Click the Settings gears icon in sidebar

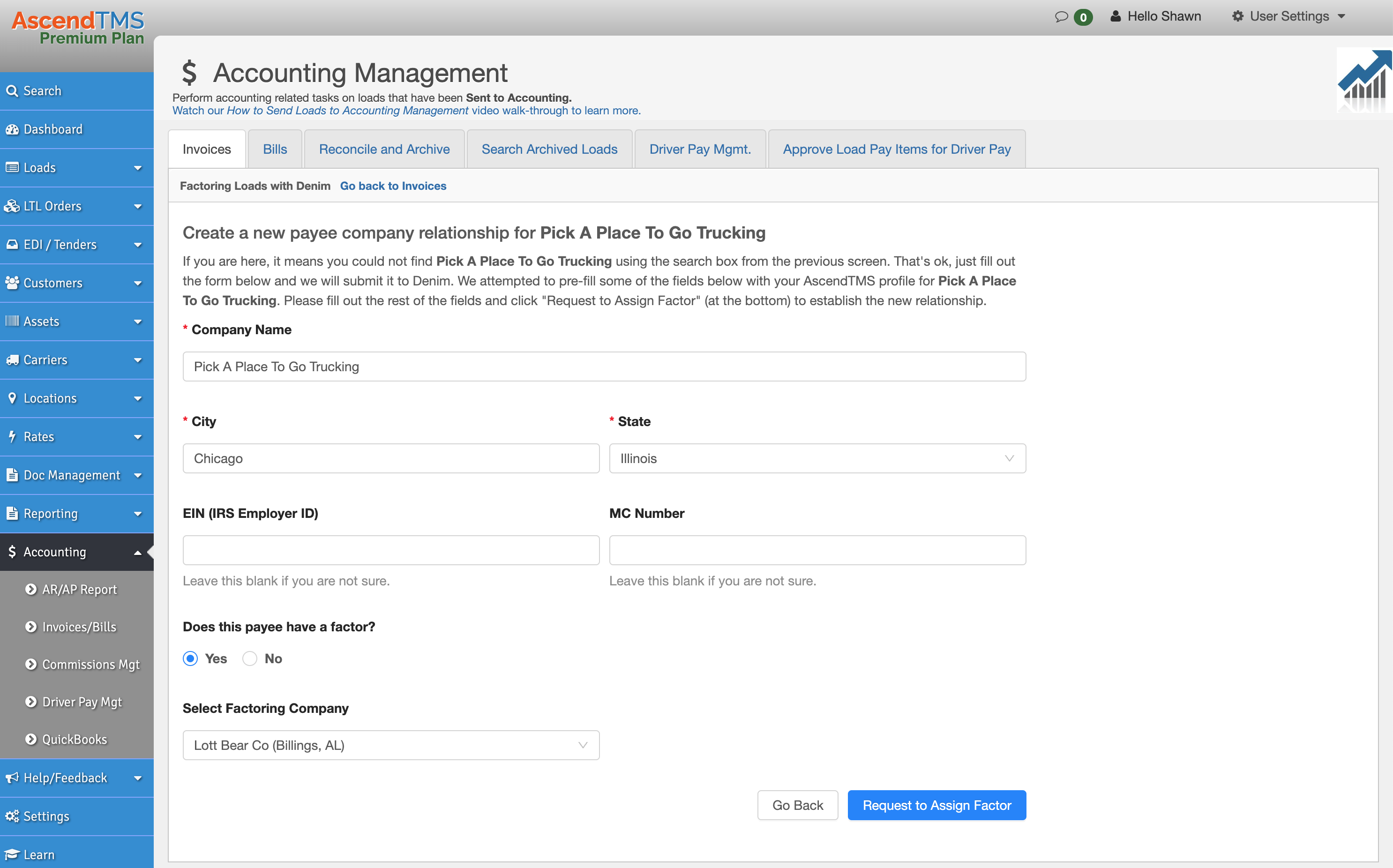pos(12,816)
